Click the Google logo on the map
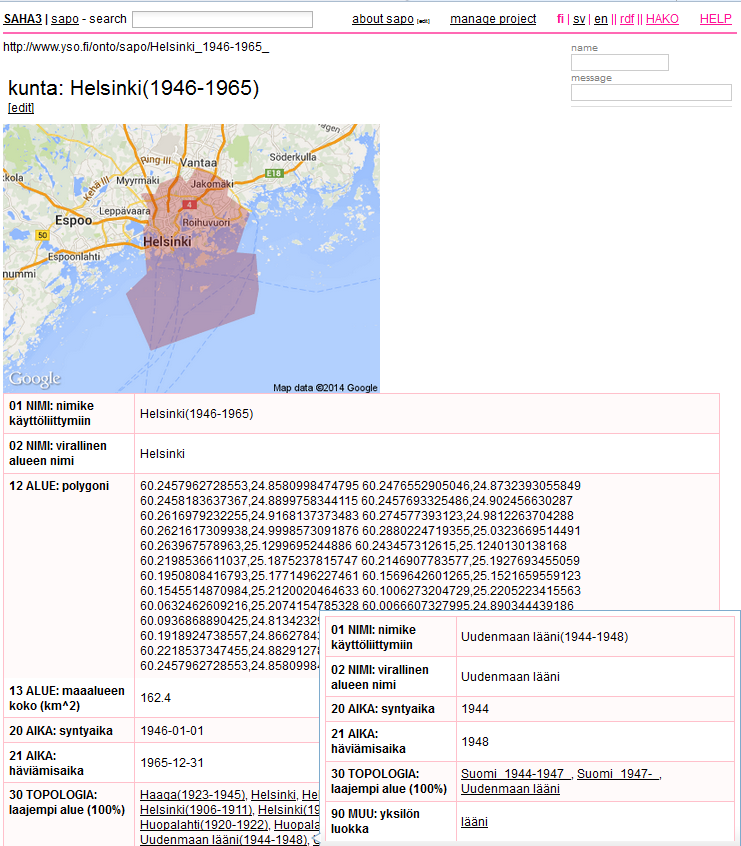The image size is (741, 846). point(35,379)
